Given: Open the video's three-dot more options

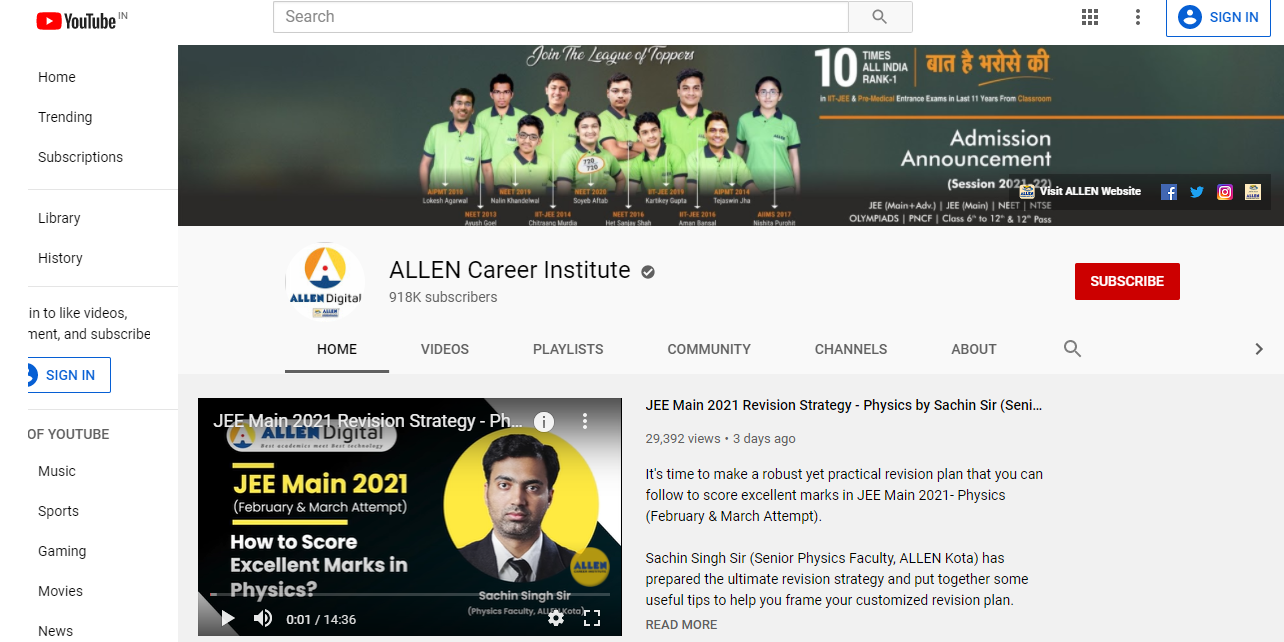Looking at the screenshot, I should 585,421.
